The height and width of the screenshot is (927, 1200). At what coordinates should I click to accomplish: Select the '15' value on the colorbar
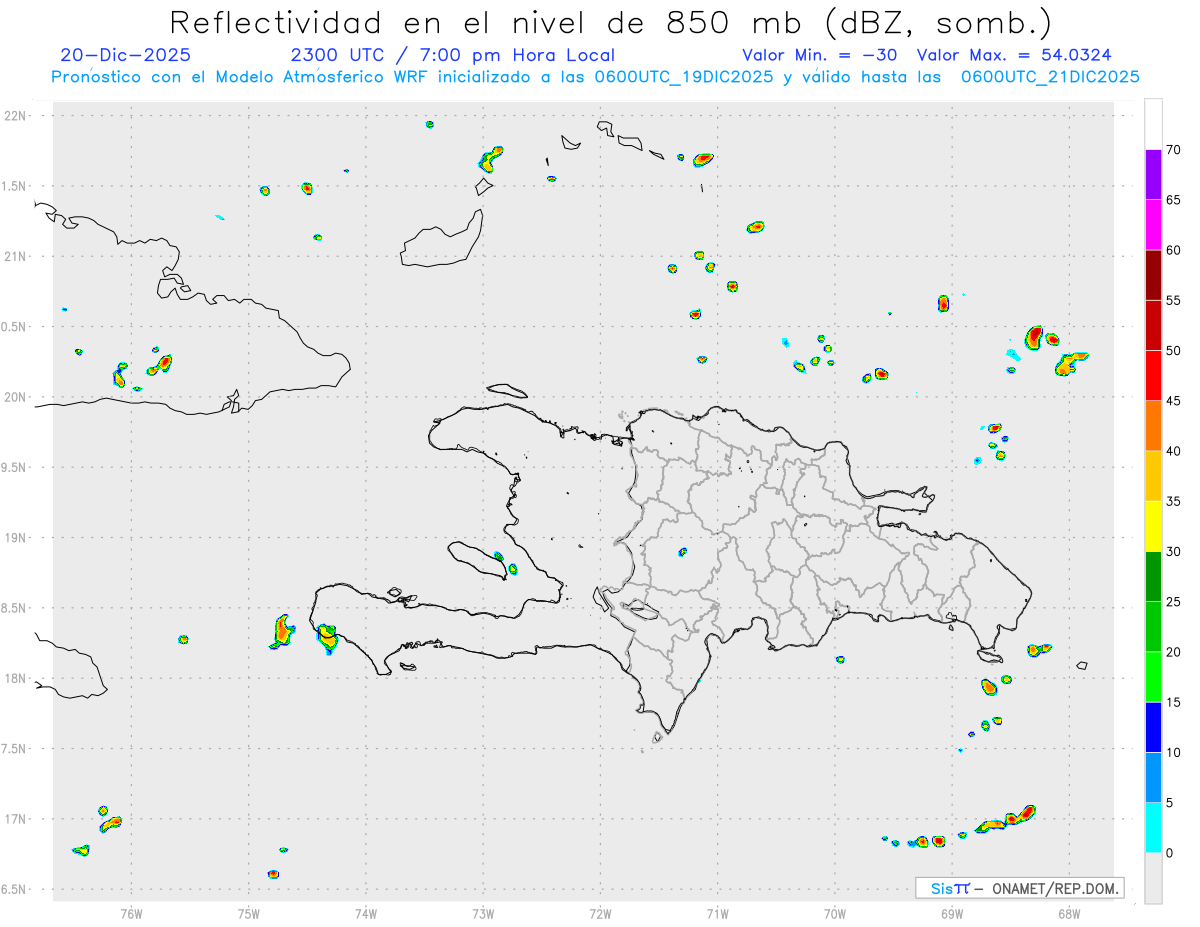coord(1173,702)
